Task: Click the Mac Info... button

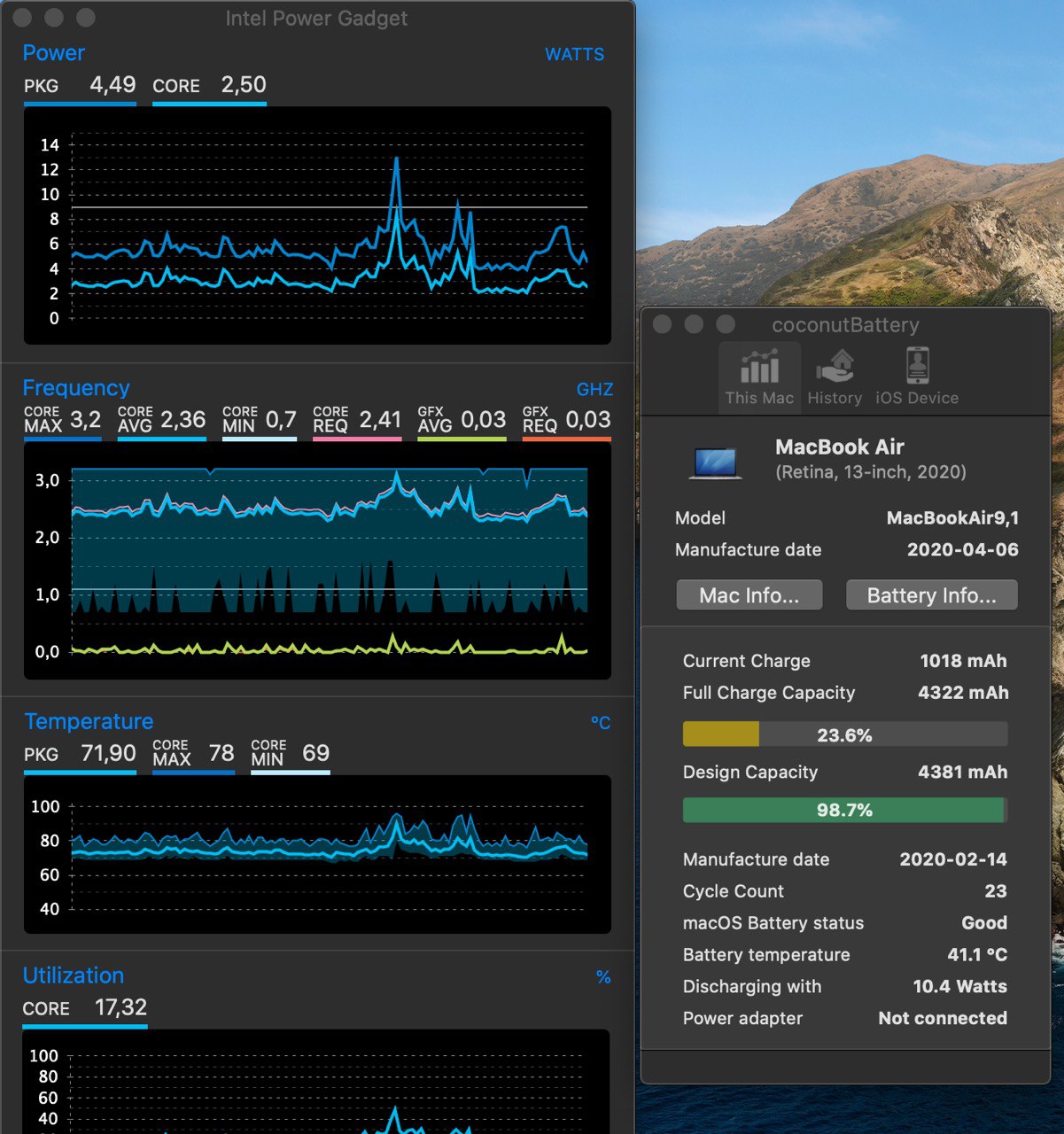Action: (749, 595)
